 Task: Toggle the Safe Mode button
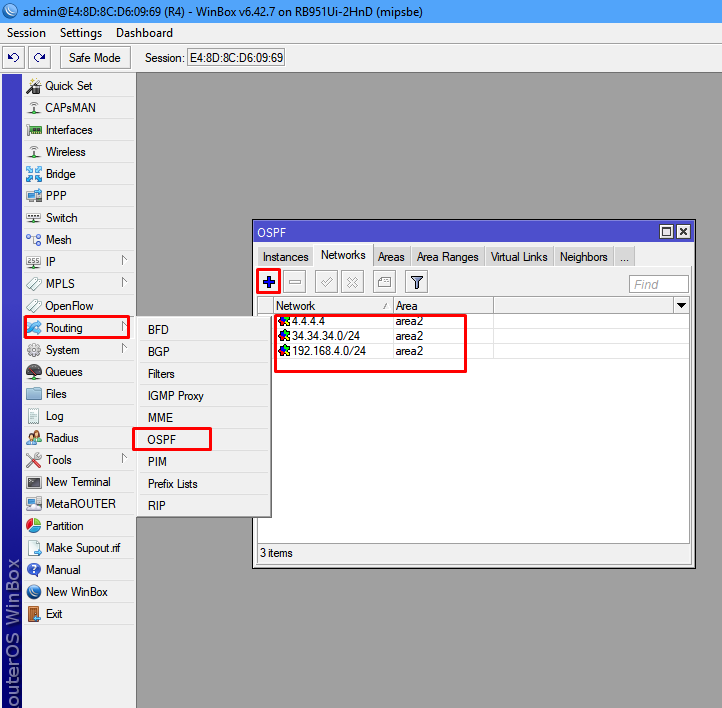click(95, 58)
